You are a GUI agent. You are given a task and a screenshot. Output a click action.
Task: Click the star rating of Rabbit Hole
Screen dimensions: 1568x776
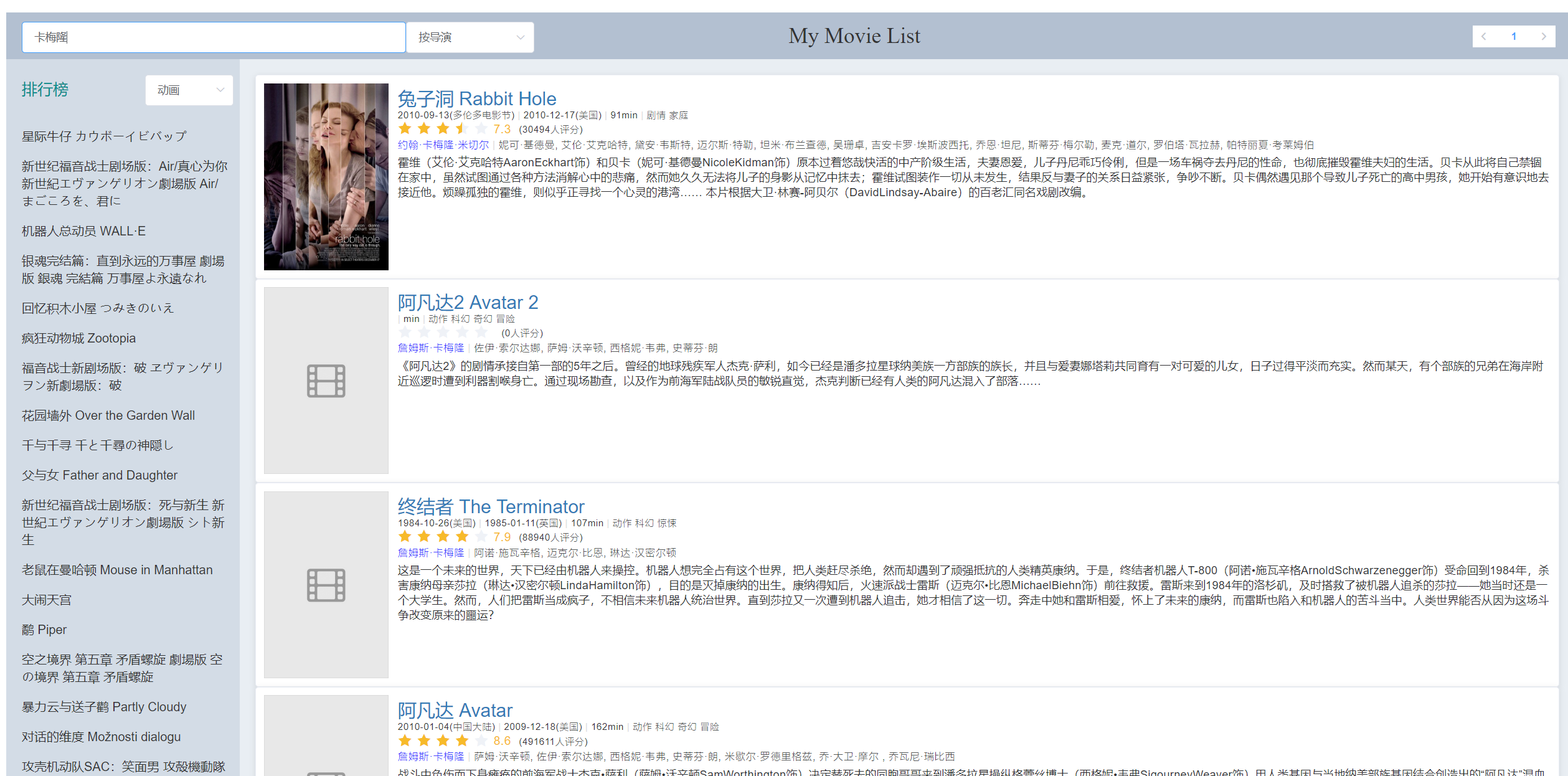[x=443, y=129]
